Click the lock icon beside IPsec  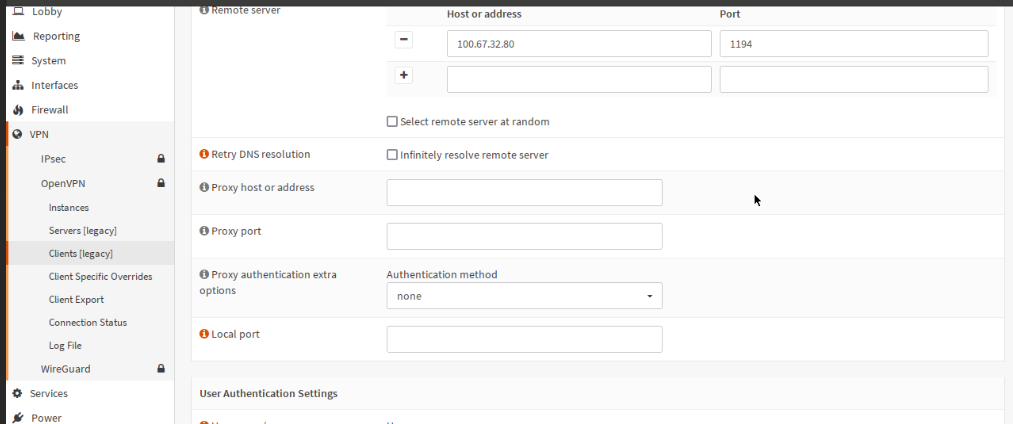[x=160, y=159]
